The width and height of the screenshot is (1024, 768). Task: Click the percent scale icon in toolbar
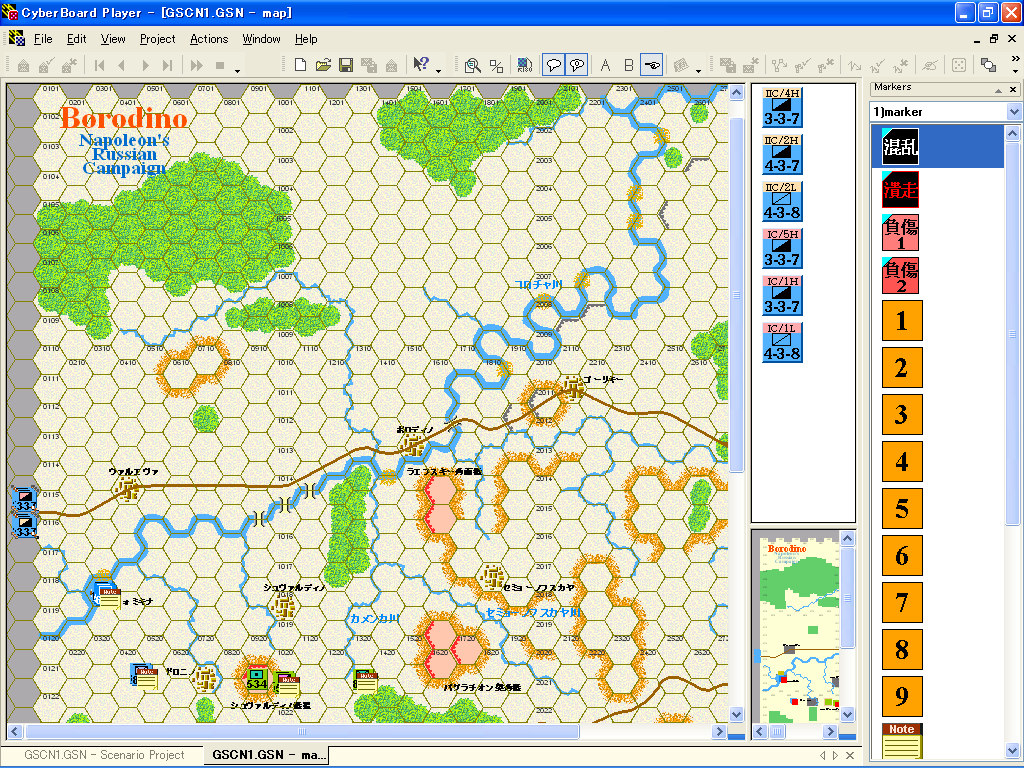(x=496, y=65)
